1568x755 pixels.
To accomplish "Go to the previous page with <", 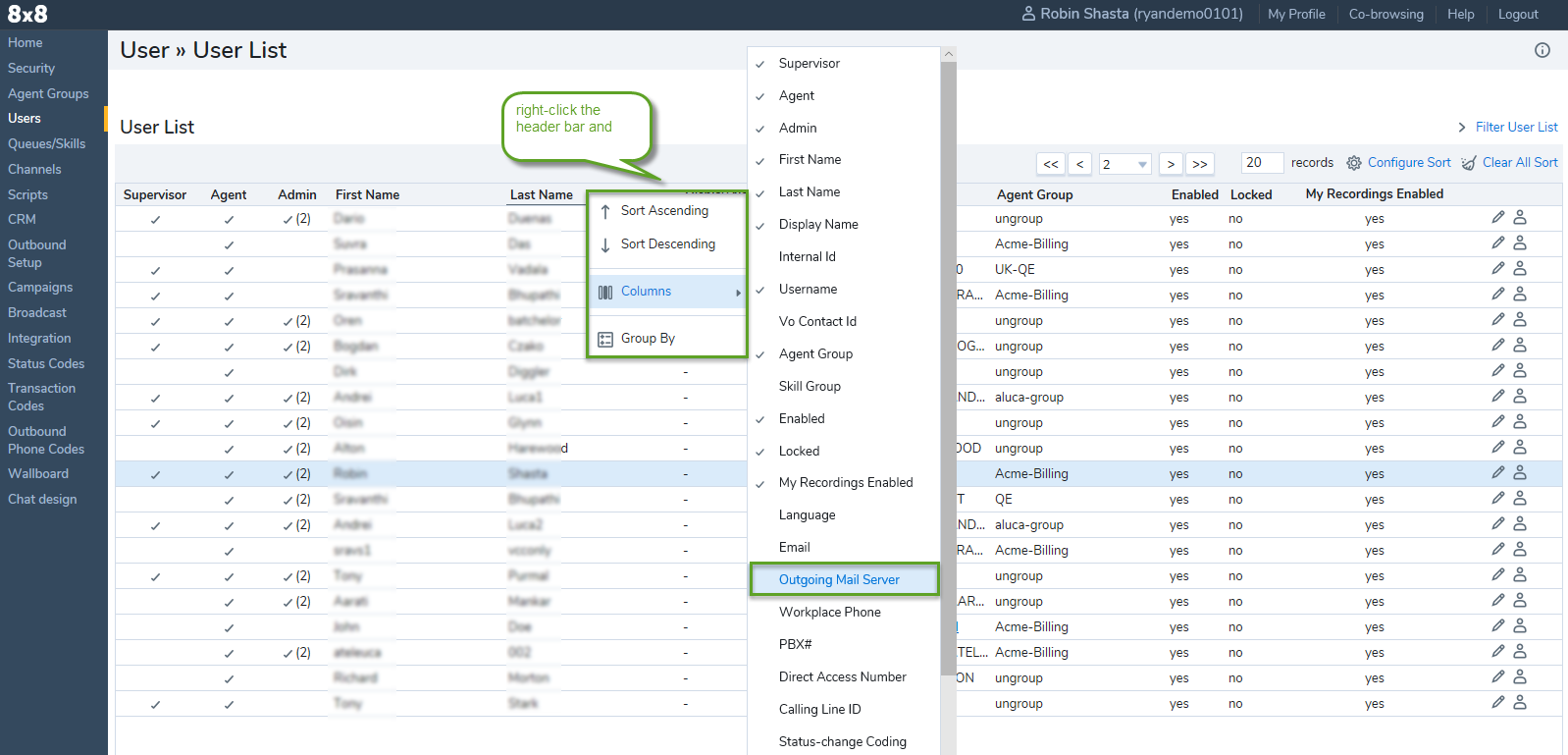I will click(x=1080, y=164).
